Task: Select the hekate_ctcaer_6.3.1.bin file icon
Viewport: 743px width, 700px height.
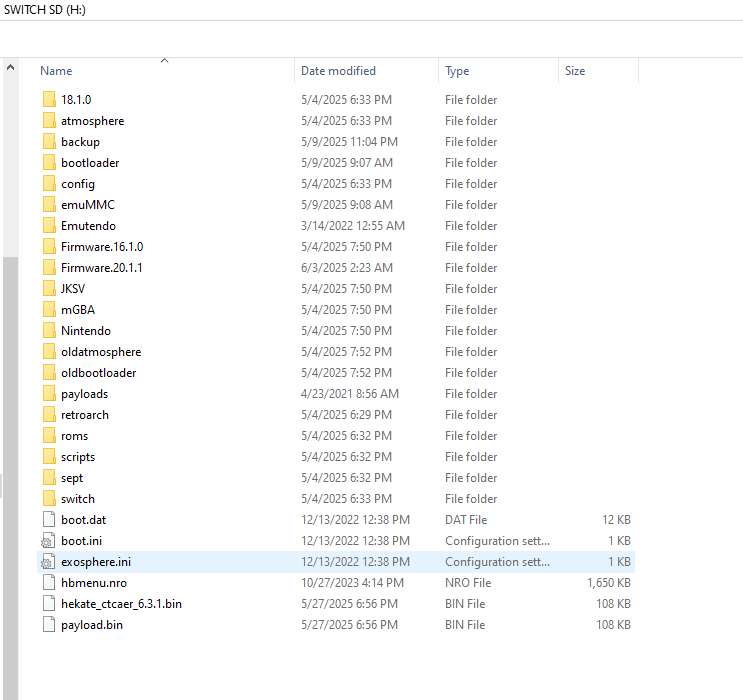Action: (49, 603)
